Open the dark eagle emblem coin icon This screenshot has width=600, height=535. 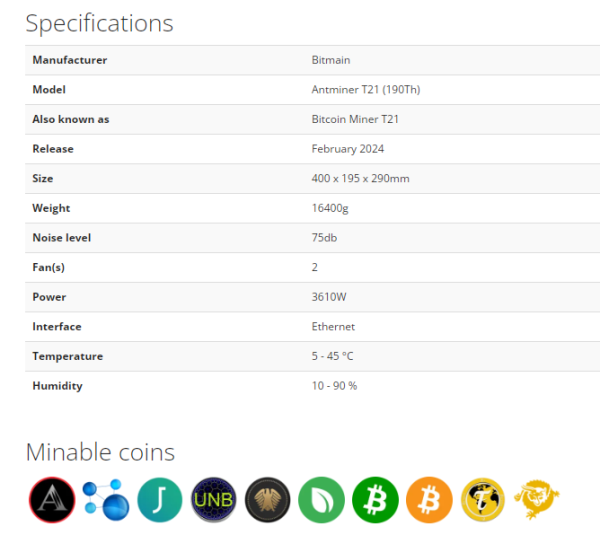[x=267, y=500]
